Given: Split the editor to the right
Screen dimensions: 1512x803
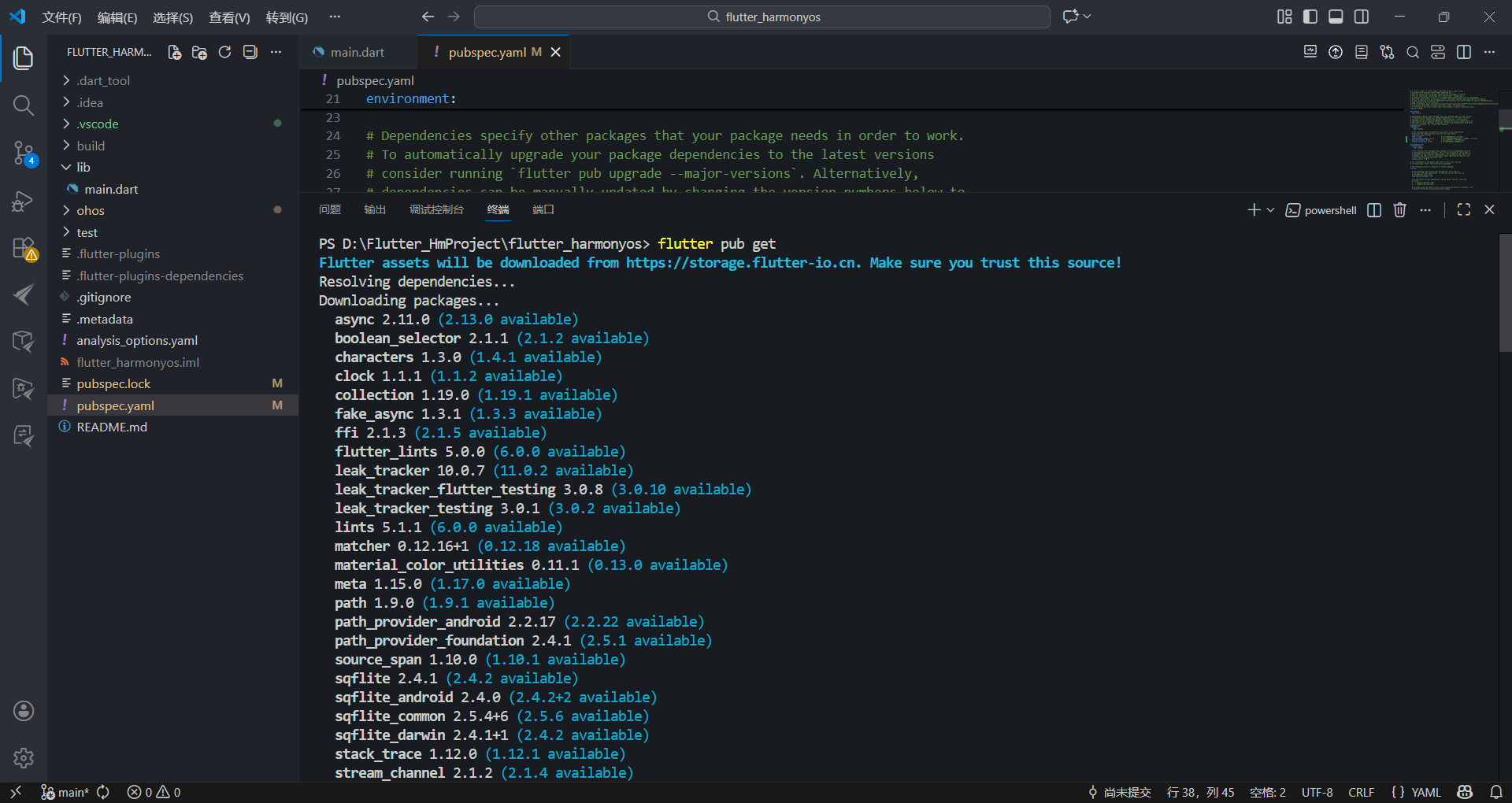Looking at the screenshot, I should coord(1464,52).
